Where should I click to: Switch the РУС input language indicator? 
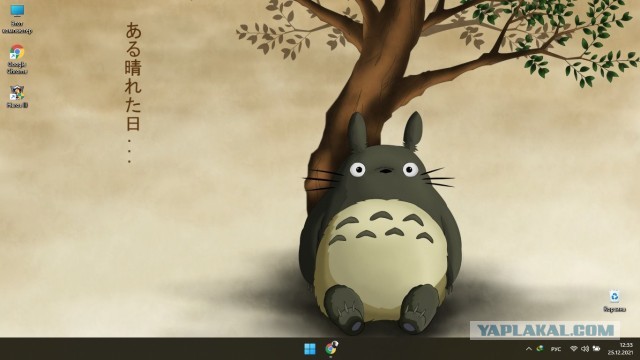556,349
